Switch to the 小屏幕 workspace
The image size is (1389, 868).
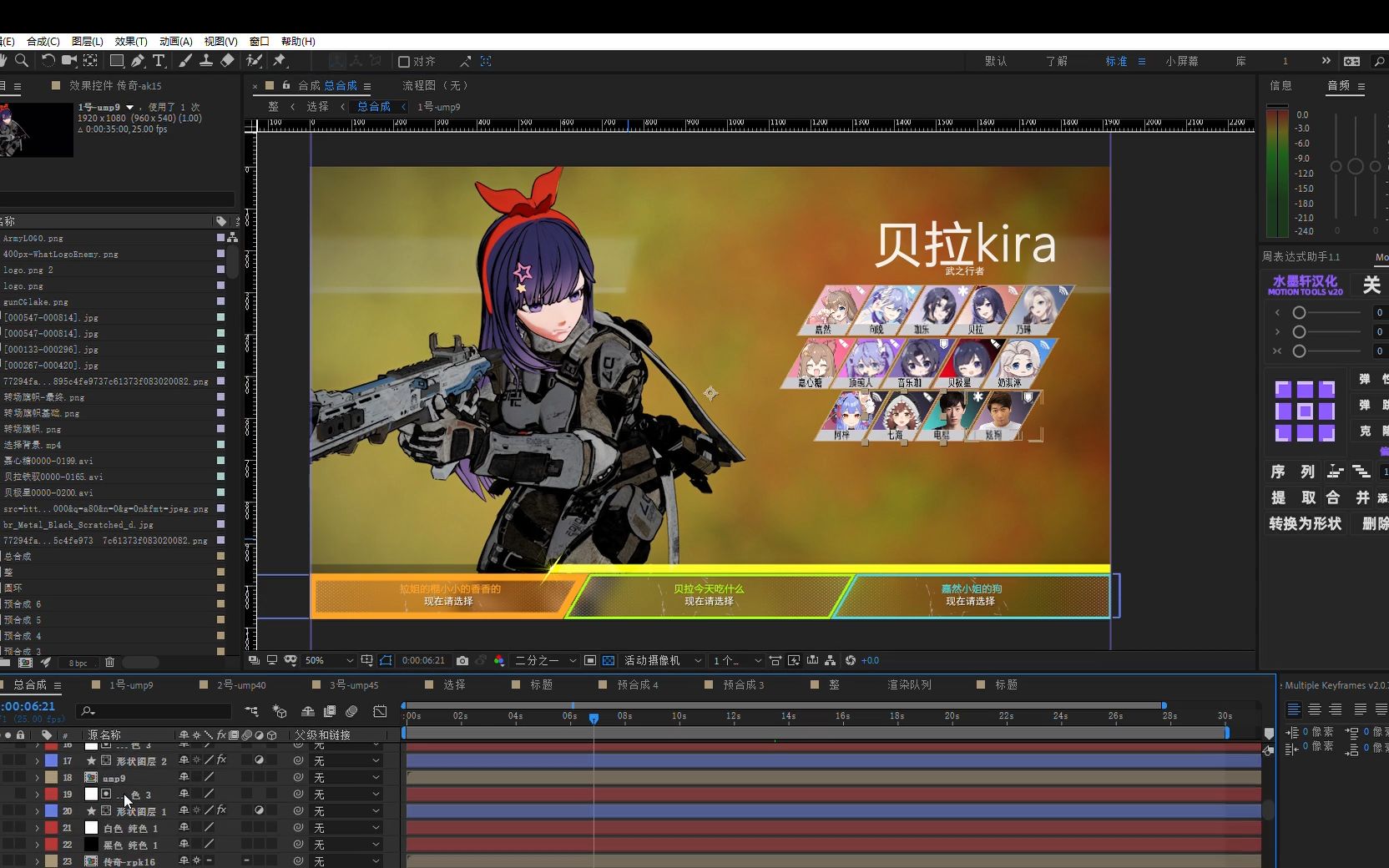pos(1181,61)
